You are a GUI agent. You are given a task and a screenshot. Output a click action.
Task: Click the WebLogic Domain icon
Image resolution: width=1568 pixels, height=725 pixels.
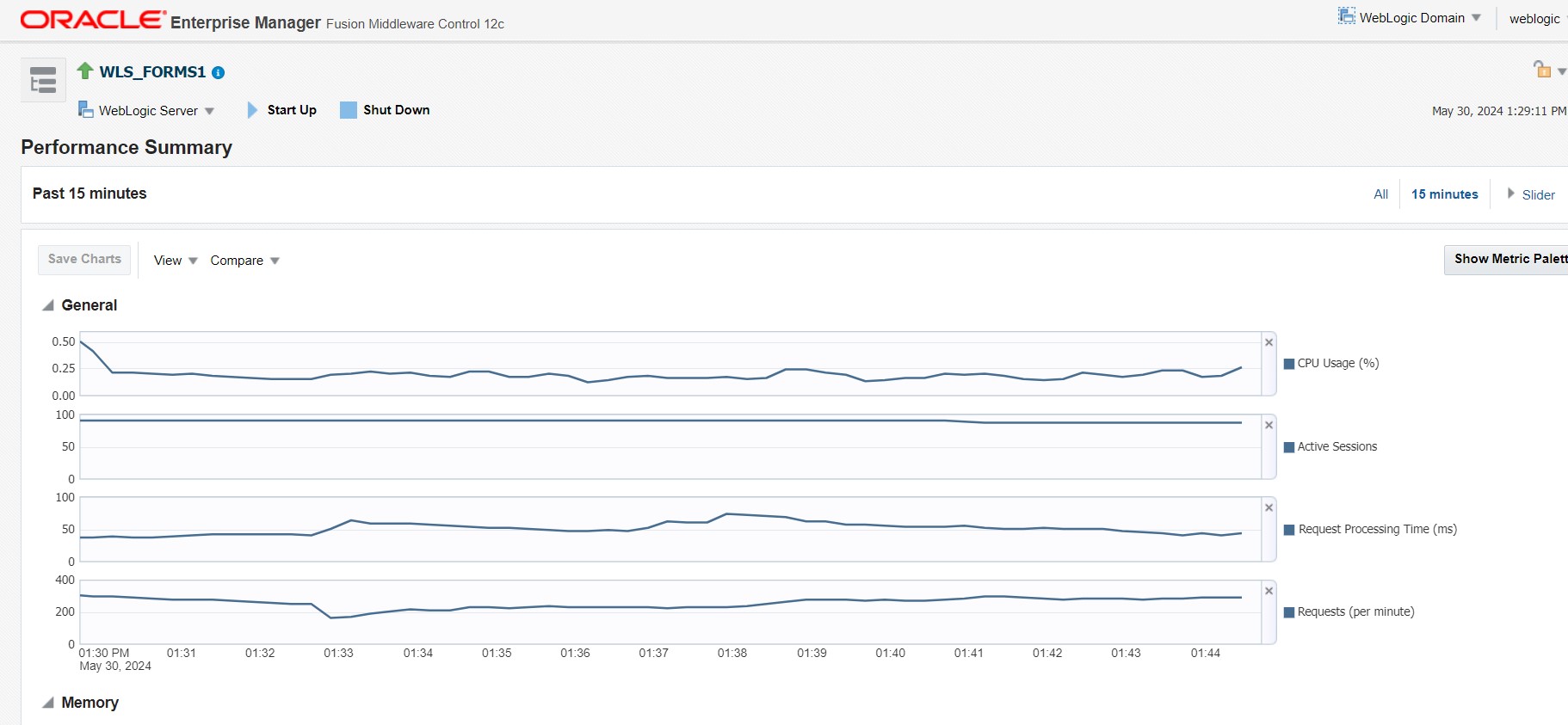[x=1346, y=16]
